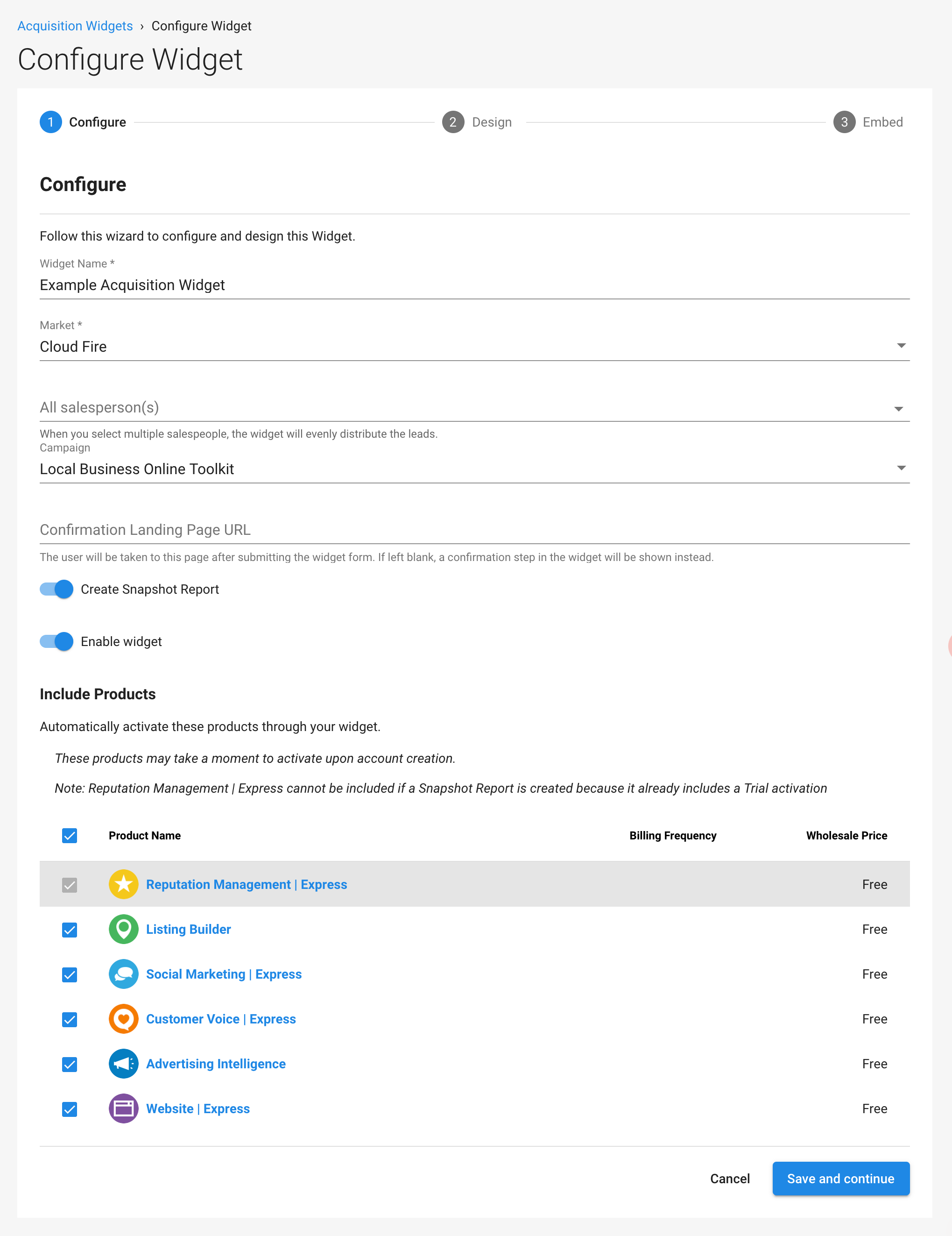The height and width of the screenshot is (1236, 952).
Task: Click the Confirmation Landing Page URL field
Action: pyautogui.click(x=474, y=530)
